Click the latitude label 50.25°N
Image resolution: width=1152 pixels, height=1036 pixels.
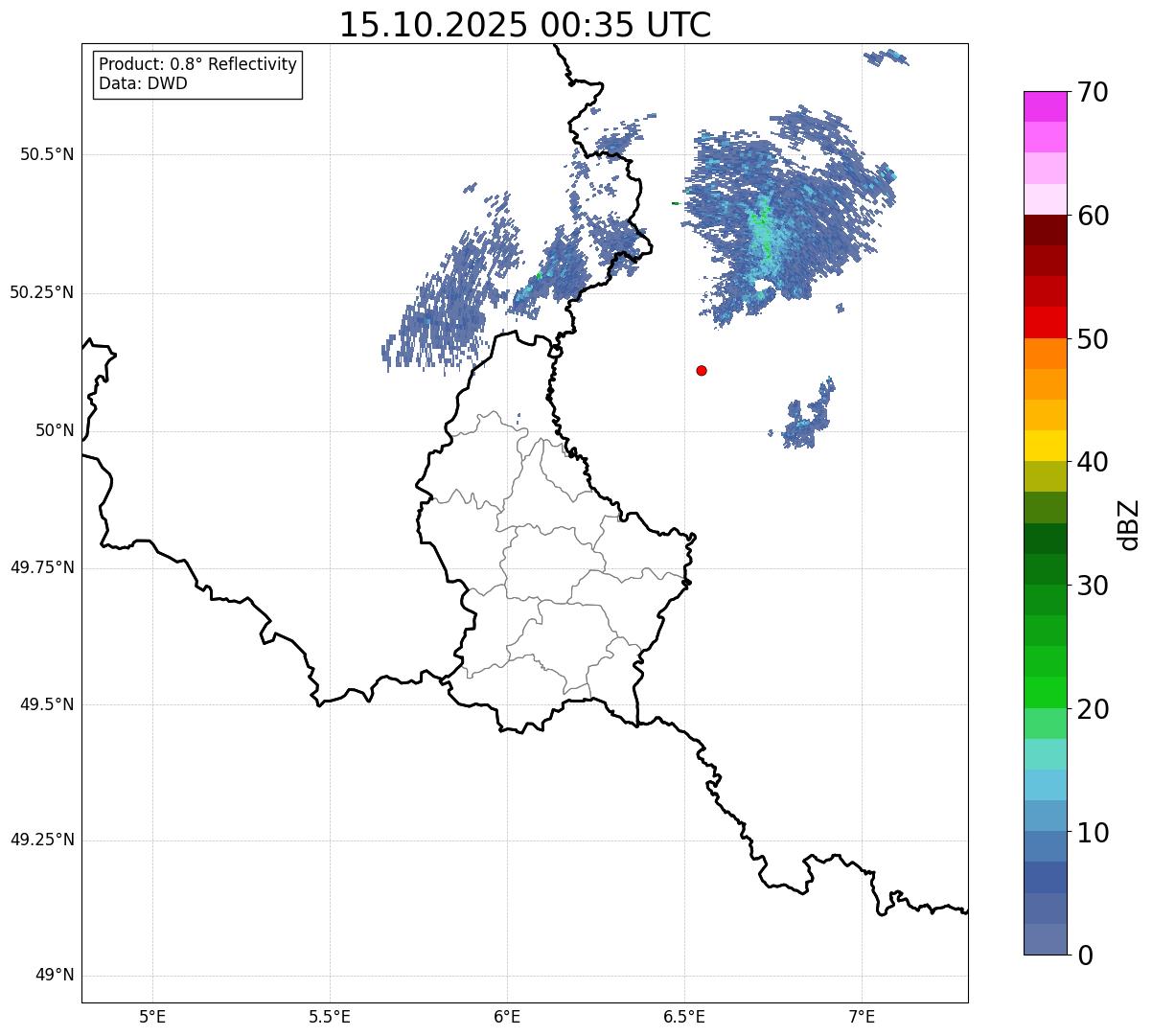point(42,292)
